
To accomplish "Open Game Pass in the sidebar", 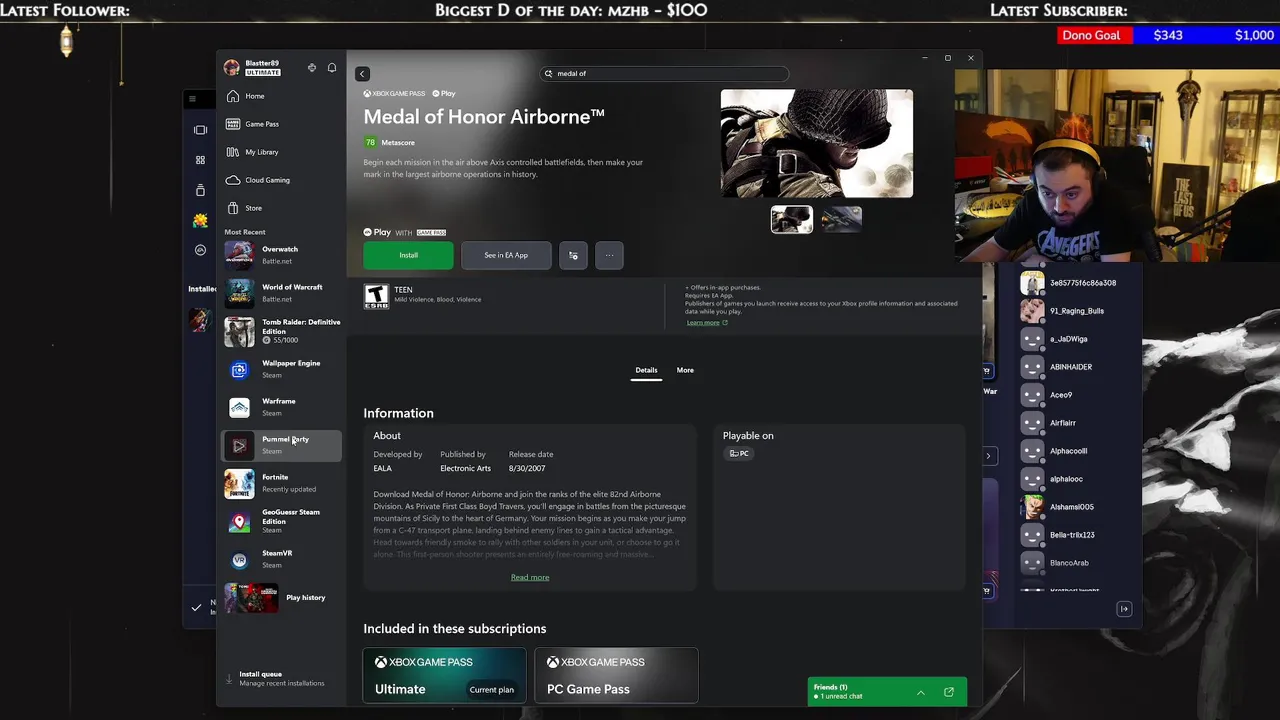I will pos(281,124).
